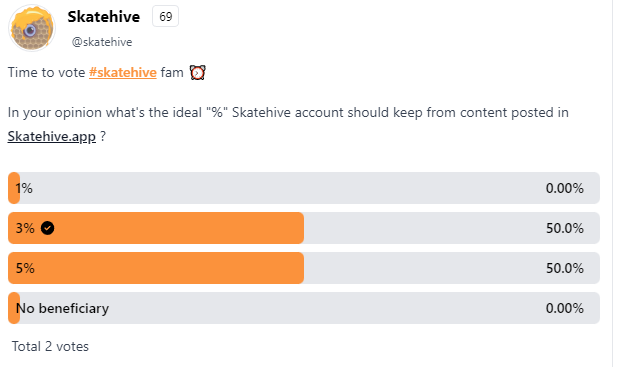
Task: Follow the Skatehive.app link
Action: point(51,136)
